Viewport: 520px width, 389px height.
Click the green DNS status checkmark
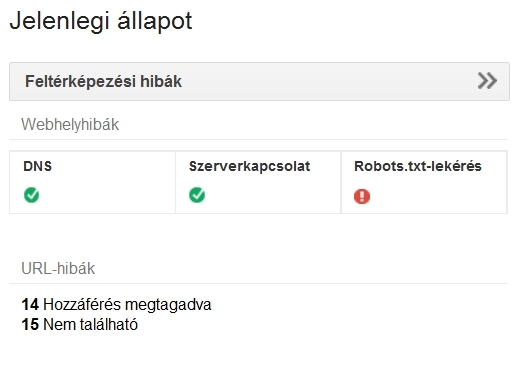tap(32, 195)
